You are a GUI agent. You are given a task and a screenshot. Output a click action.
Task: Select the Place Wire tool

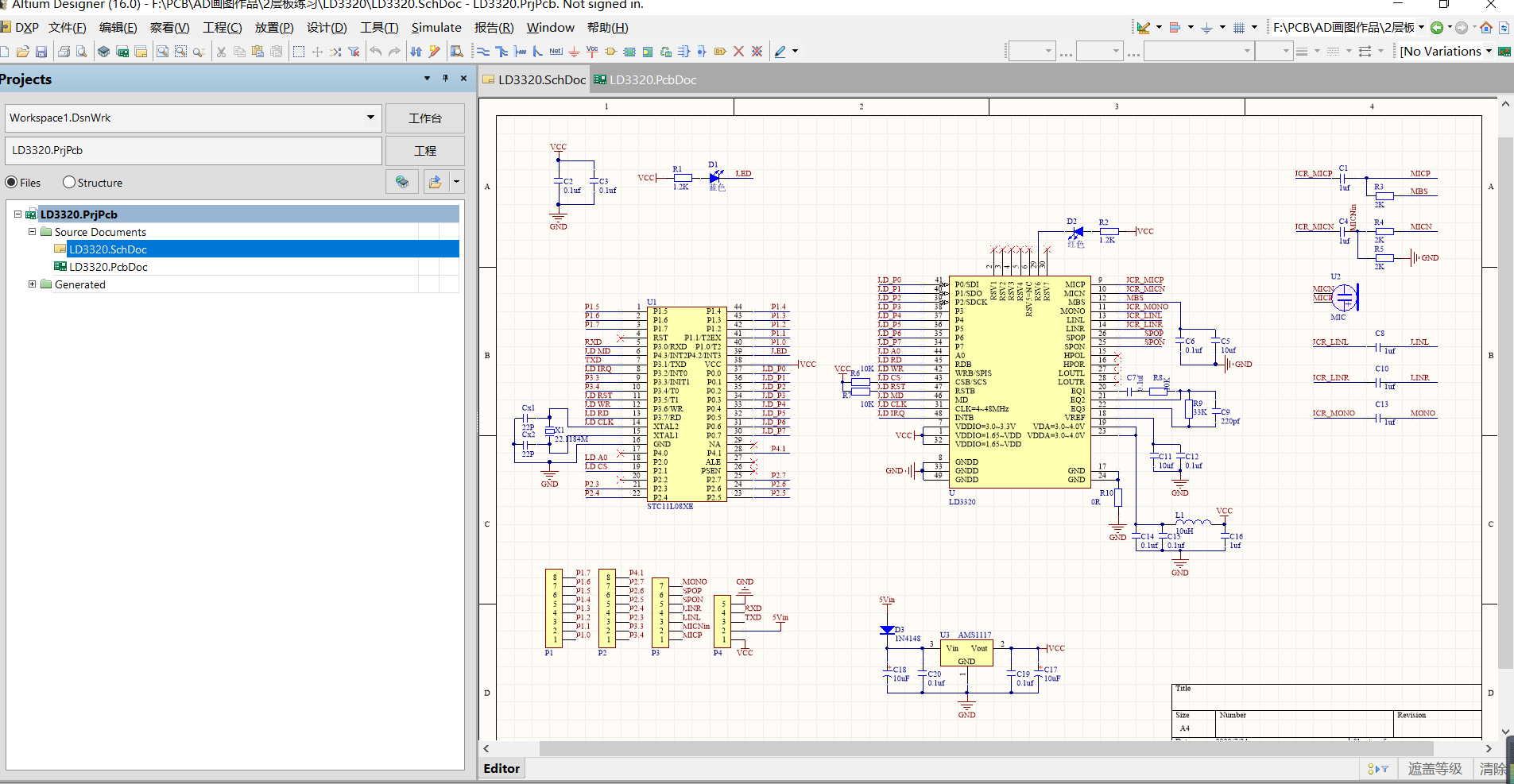click(483, 52)
